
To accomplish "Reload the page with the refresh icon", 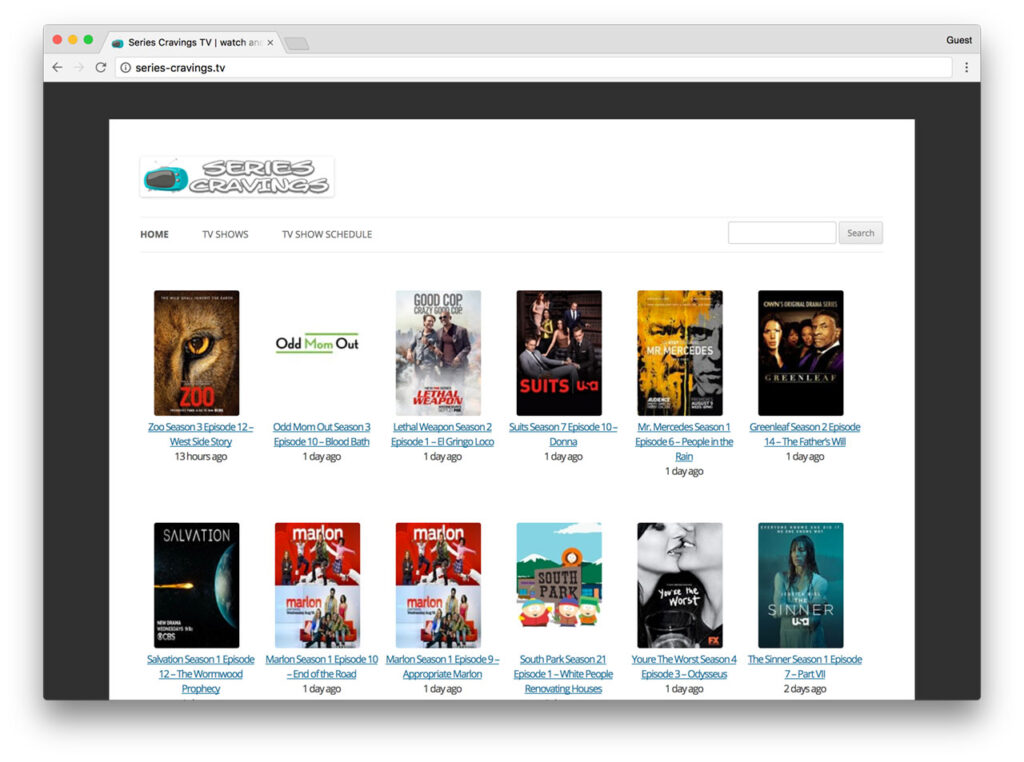I will pos(101,67).
